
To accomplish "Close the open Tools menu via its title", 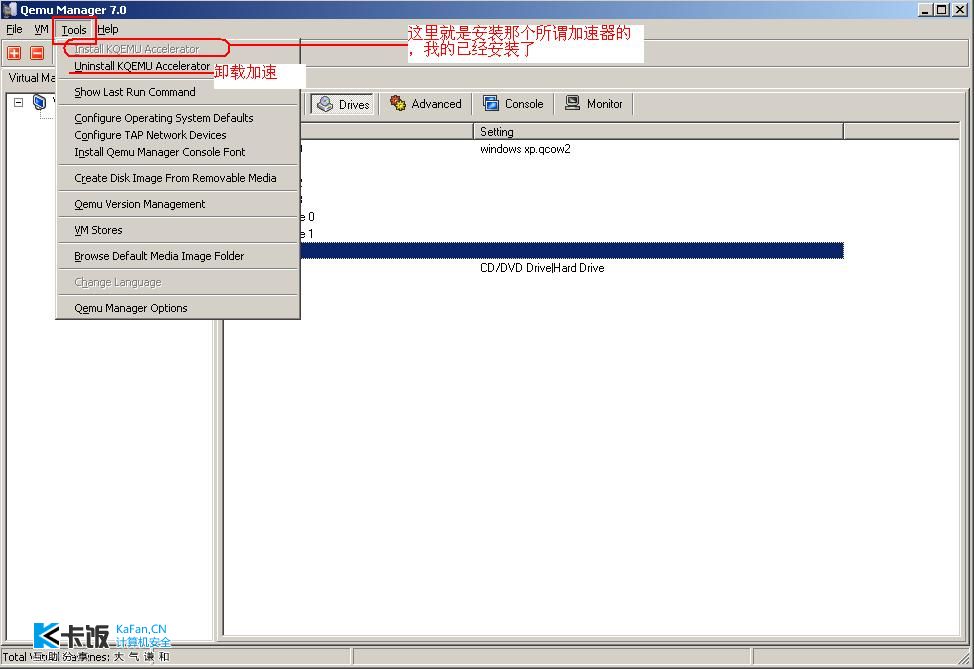I will (x=74, y=29).
